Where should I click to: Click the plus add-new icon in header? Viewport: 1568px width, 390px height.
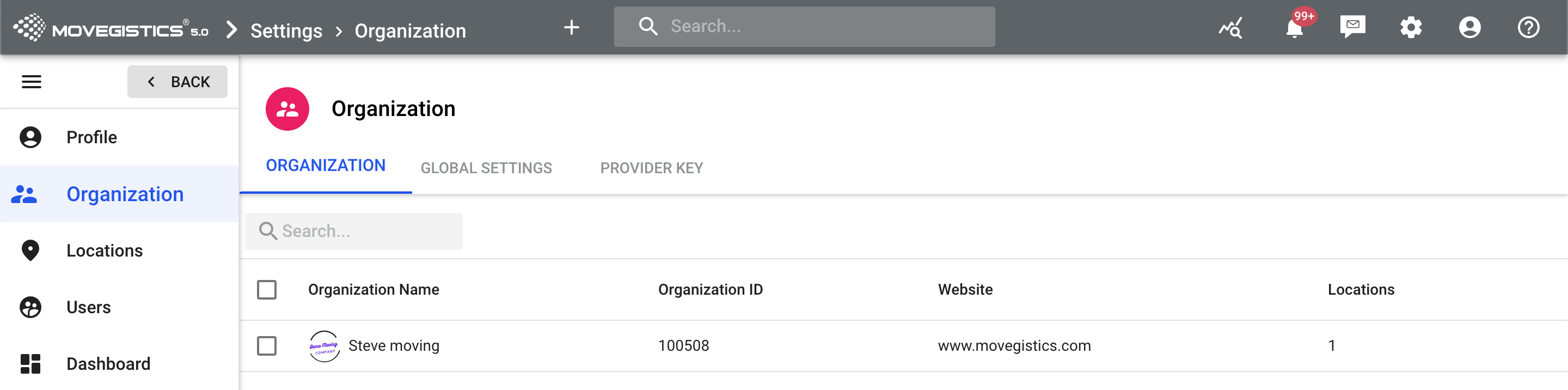click(571, 27)
